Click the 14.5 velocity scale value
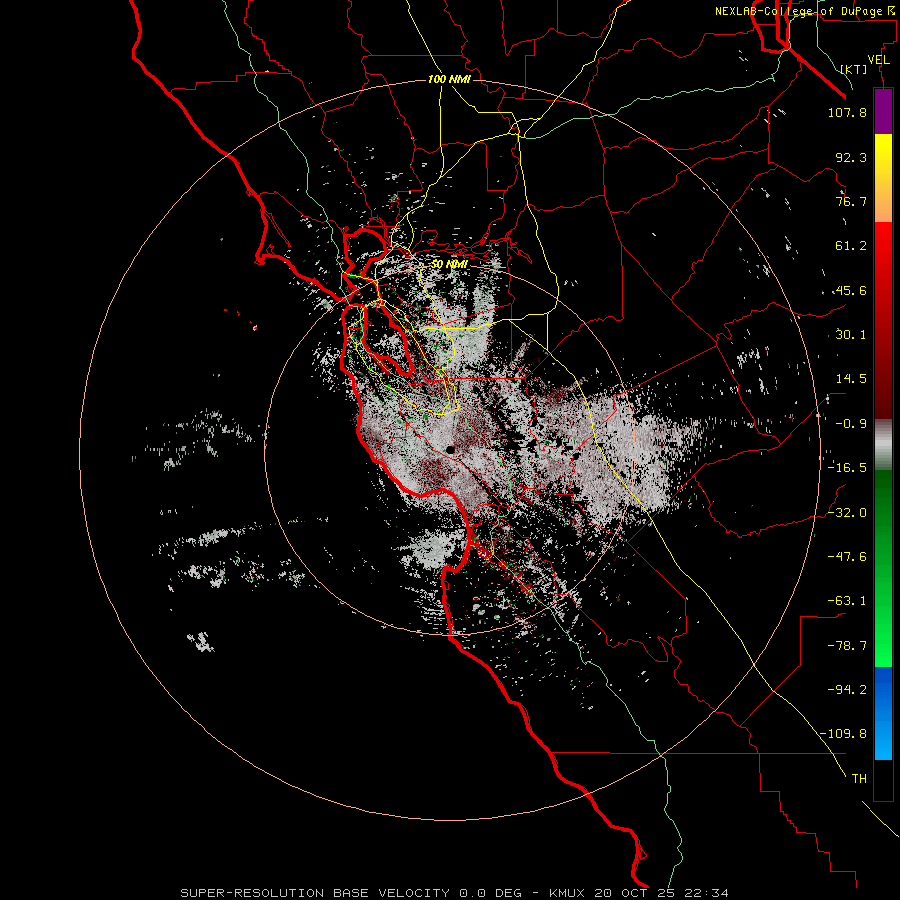The width and height of the screenshot is (900, 900). 851,379
